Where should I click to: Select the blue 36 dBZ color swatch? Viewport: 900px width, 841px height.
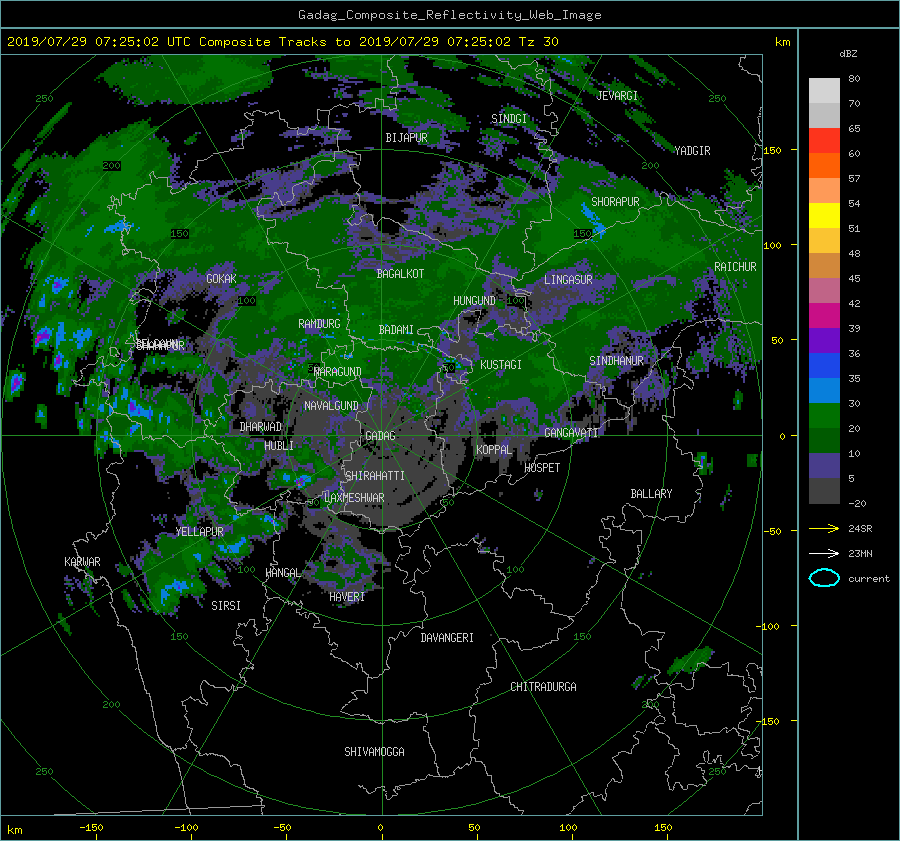[824, 365]
